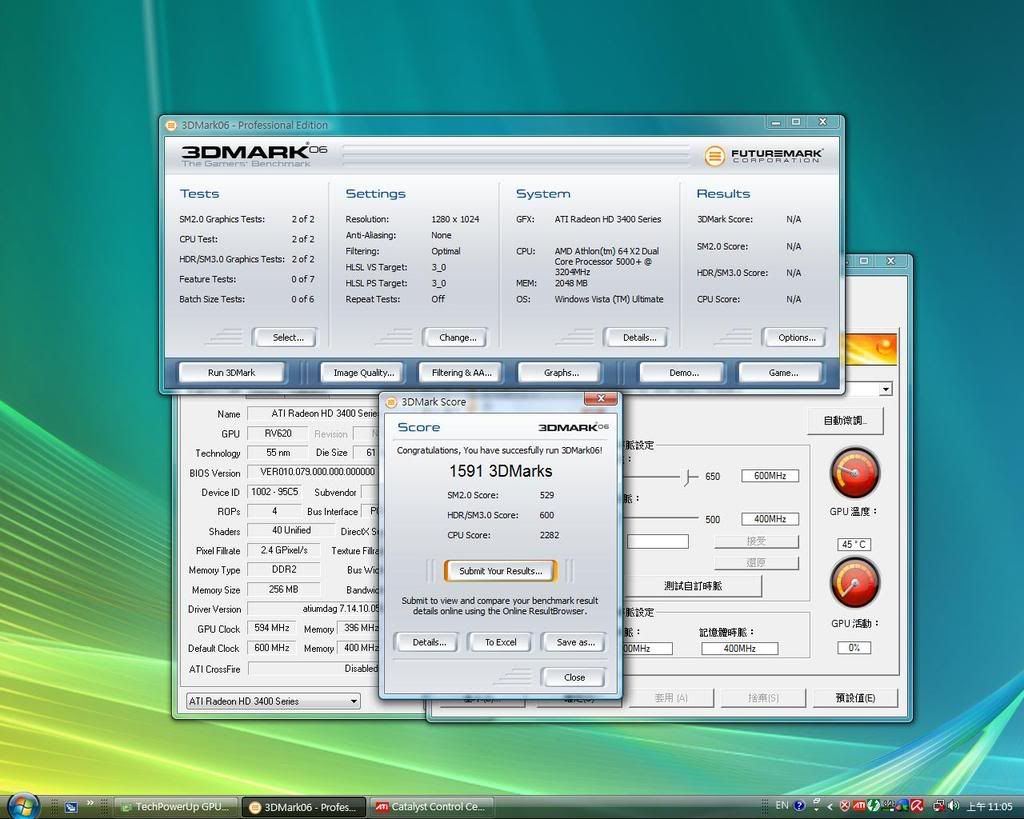Click the 600MHz clock value box

[x=770, y=476]
